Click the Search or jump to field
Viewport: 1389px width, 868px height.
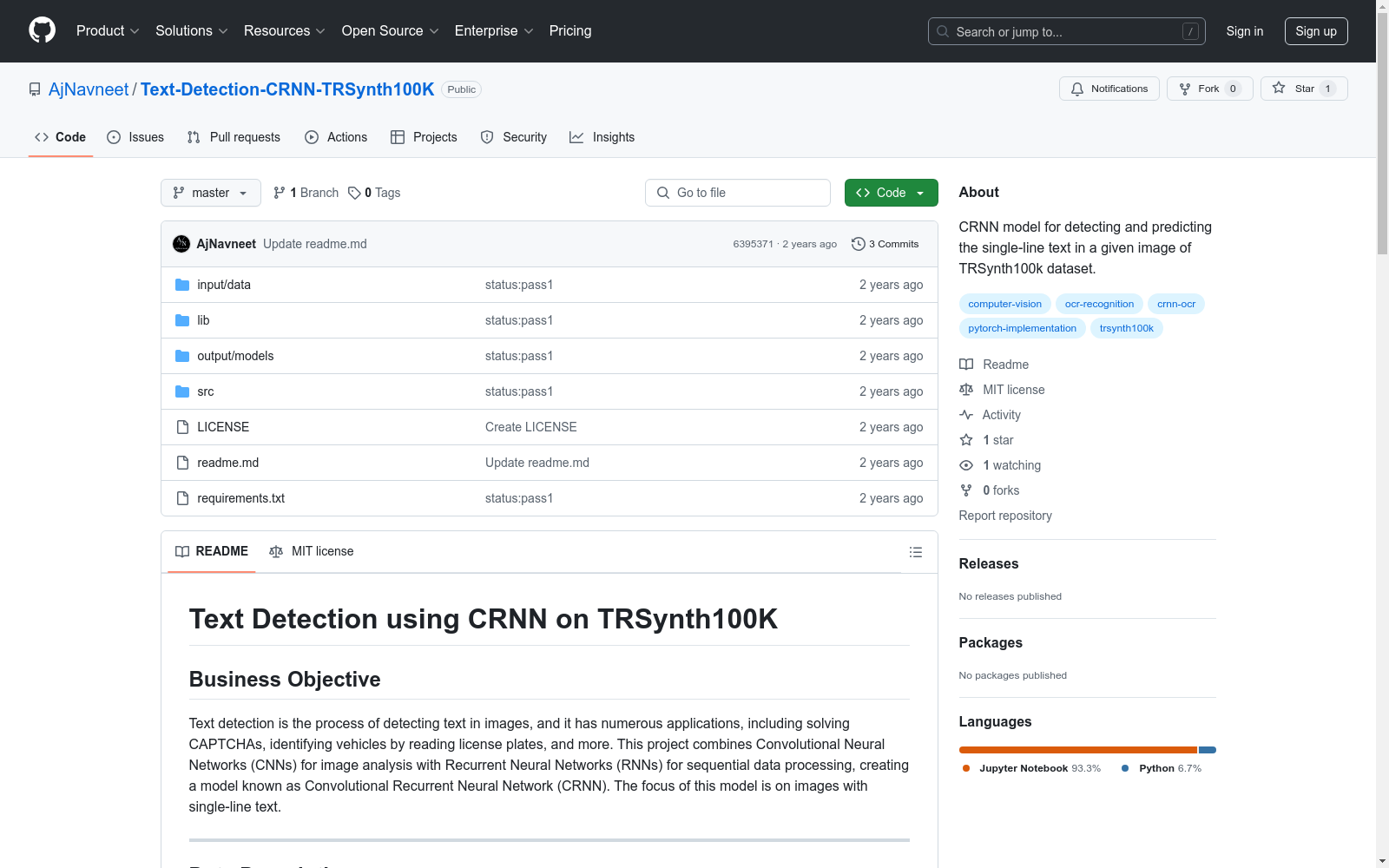click(x=1067, y=31)
